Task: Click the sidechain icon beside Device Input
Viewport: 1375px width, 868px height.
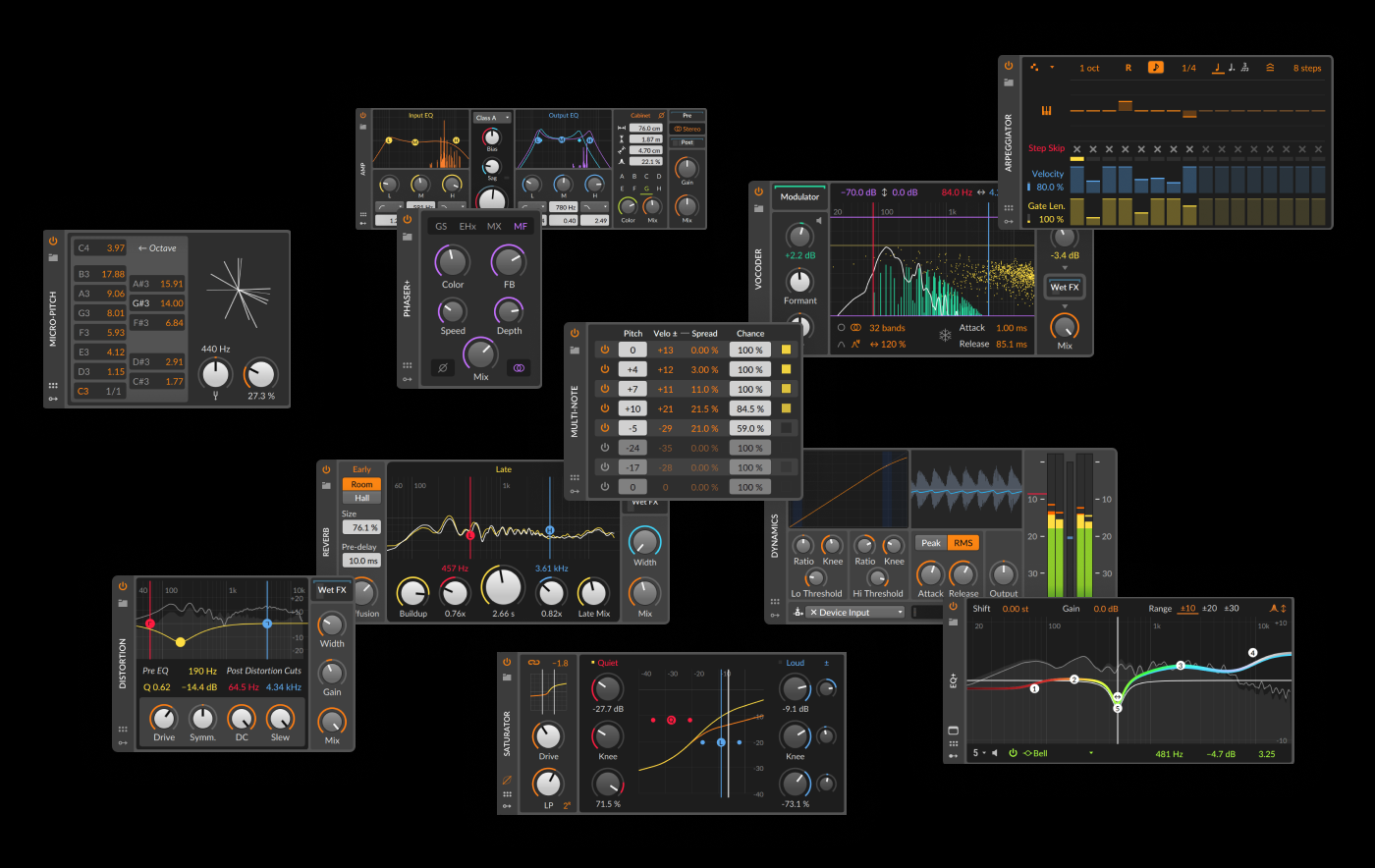Action: click(797, 613)
